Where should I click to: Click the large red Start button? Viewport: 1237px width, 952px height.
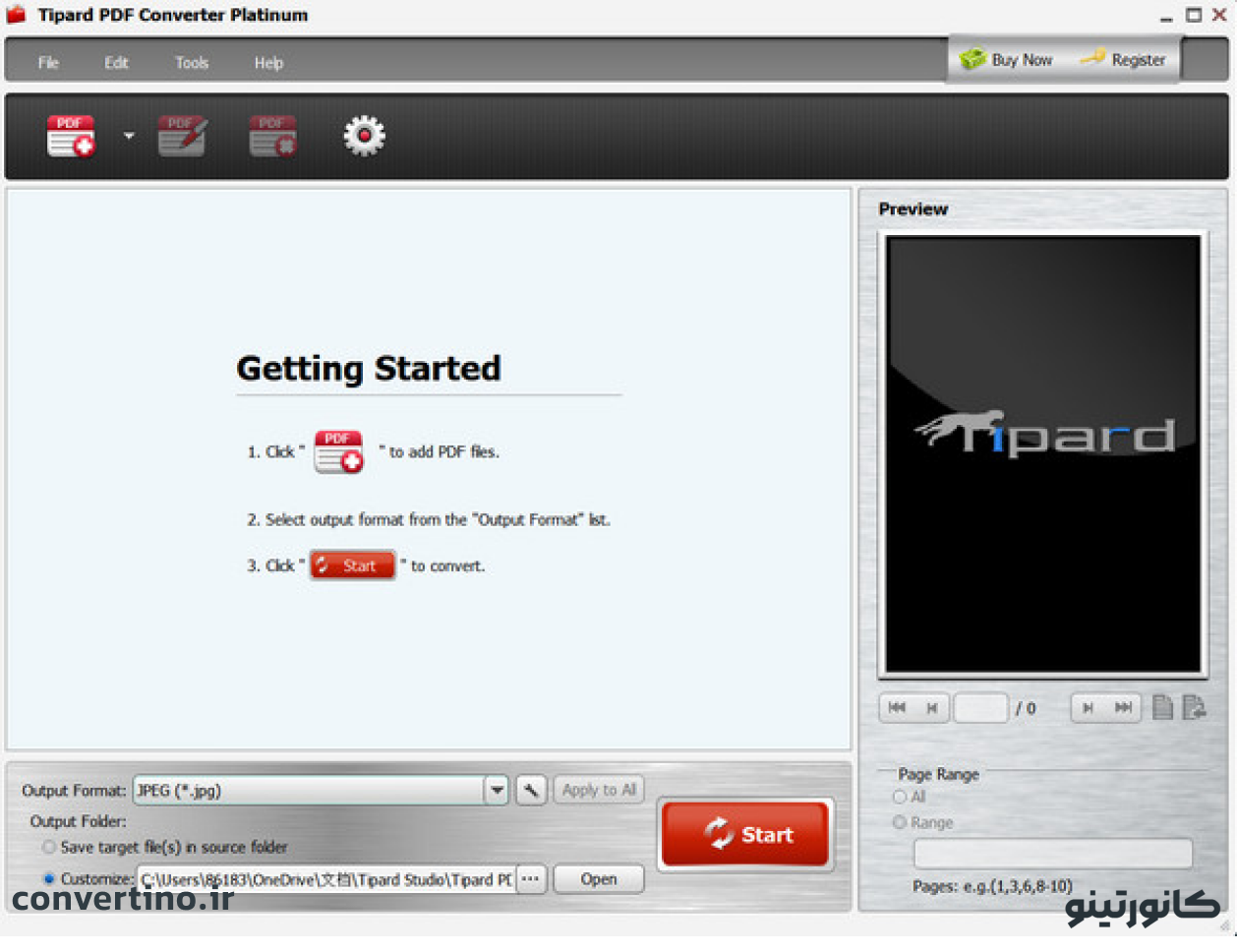point(746,834)
